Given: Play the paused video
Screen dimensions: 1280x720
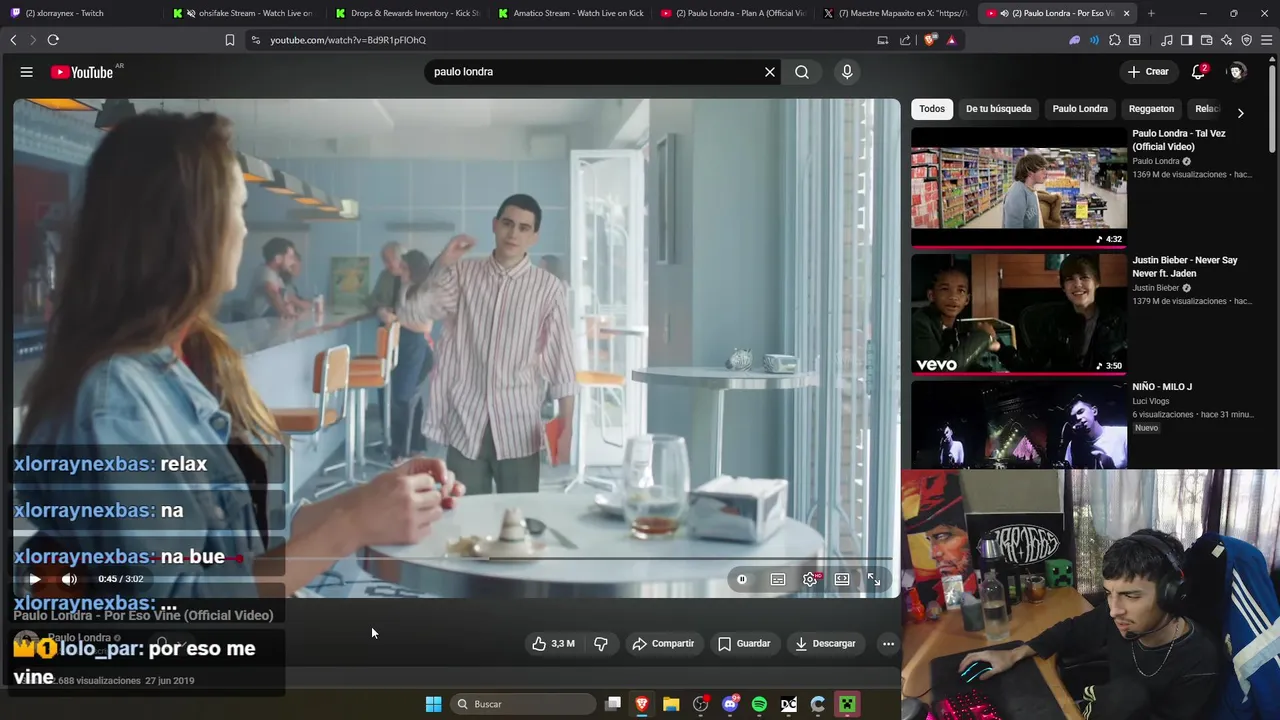Looking at the screenshot, I should click(x=35, y=579).
